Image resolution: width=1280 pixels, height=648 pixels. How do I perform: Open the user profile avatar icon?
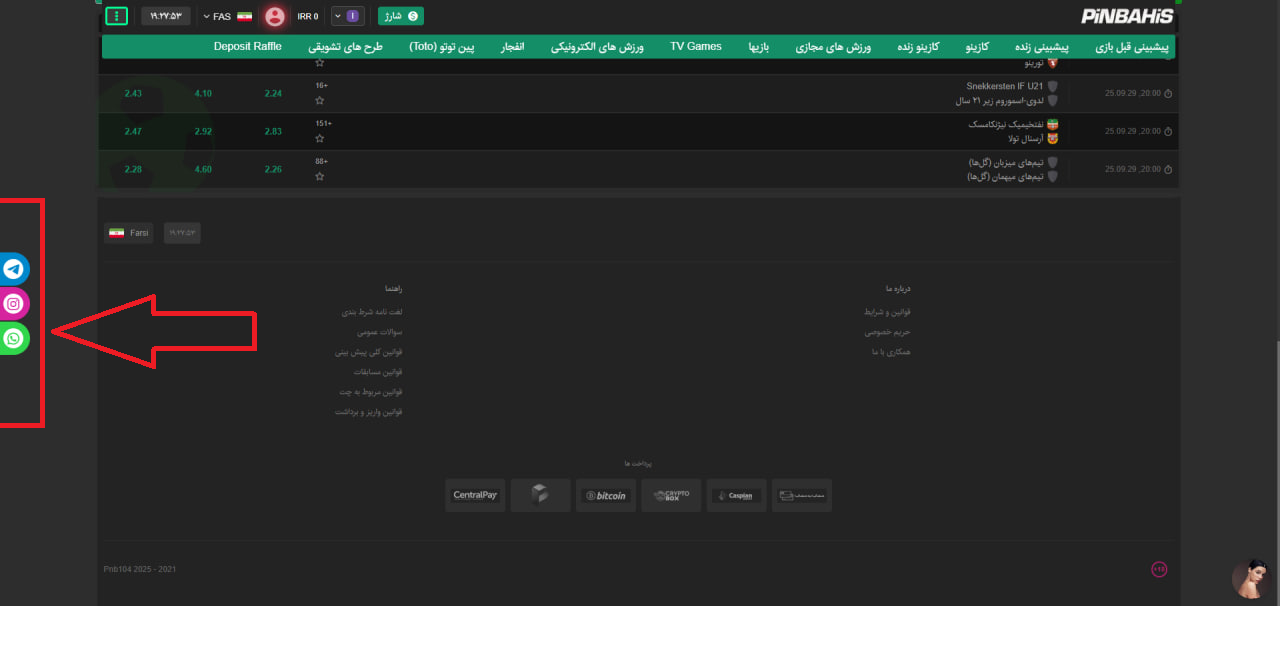(275, 16)
